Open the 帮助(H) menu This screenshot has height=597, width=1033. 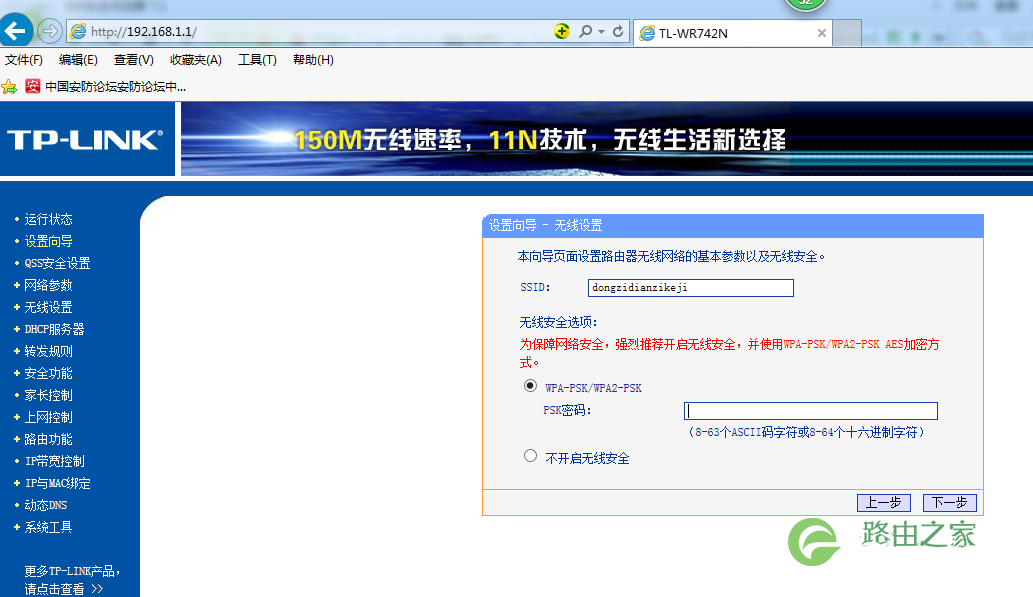coord(313,60)
